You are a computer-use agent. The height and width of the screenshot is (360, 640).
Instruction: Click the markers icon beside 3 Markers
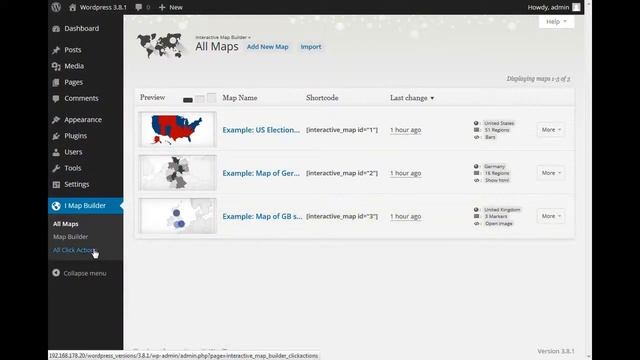pyautogui.click(x=476, y=216)
